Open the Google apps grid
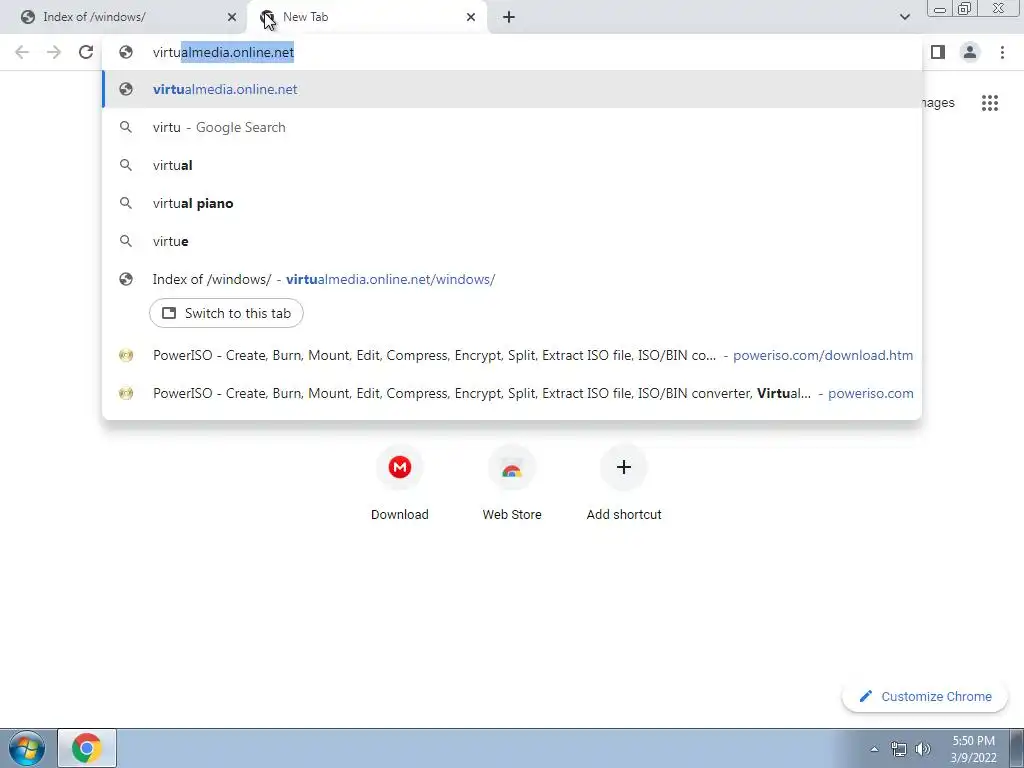 pyautogui.click(x=990, y=103)
